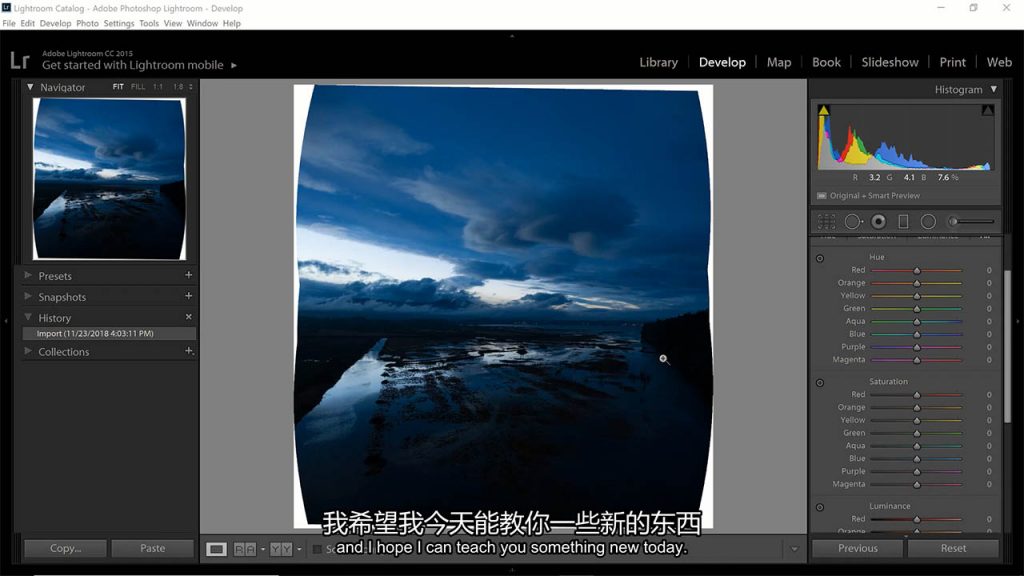This screenshot has width=1024, height=576.
Task: Collapse the left panel group arrow
Action: pyautogui.click(x=6, y=321)
